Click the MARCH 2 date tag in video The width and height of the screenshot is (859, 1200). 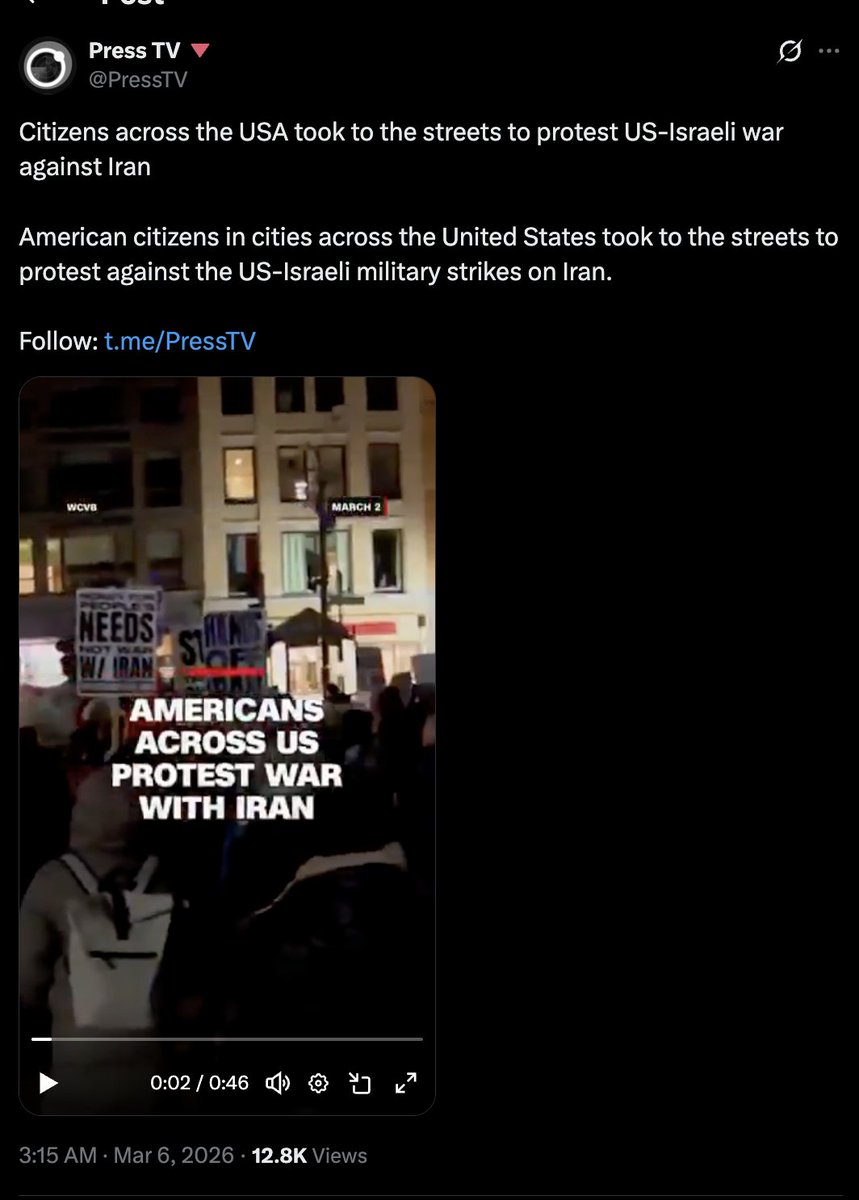pos(357,507)
